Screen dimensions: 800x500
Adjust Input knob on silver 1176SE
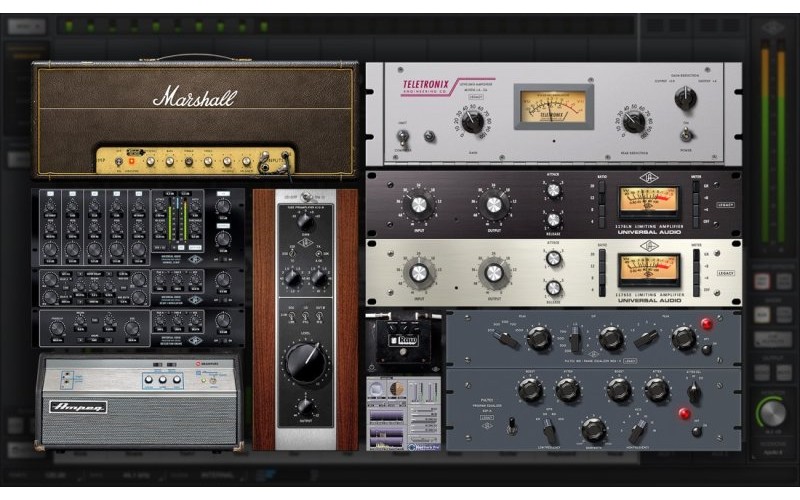[x=419, y=273]
